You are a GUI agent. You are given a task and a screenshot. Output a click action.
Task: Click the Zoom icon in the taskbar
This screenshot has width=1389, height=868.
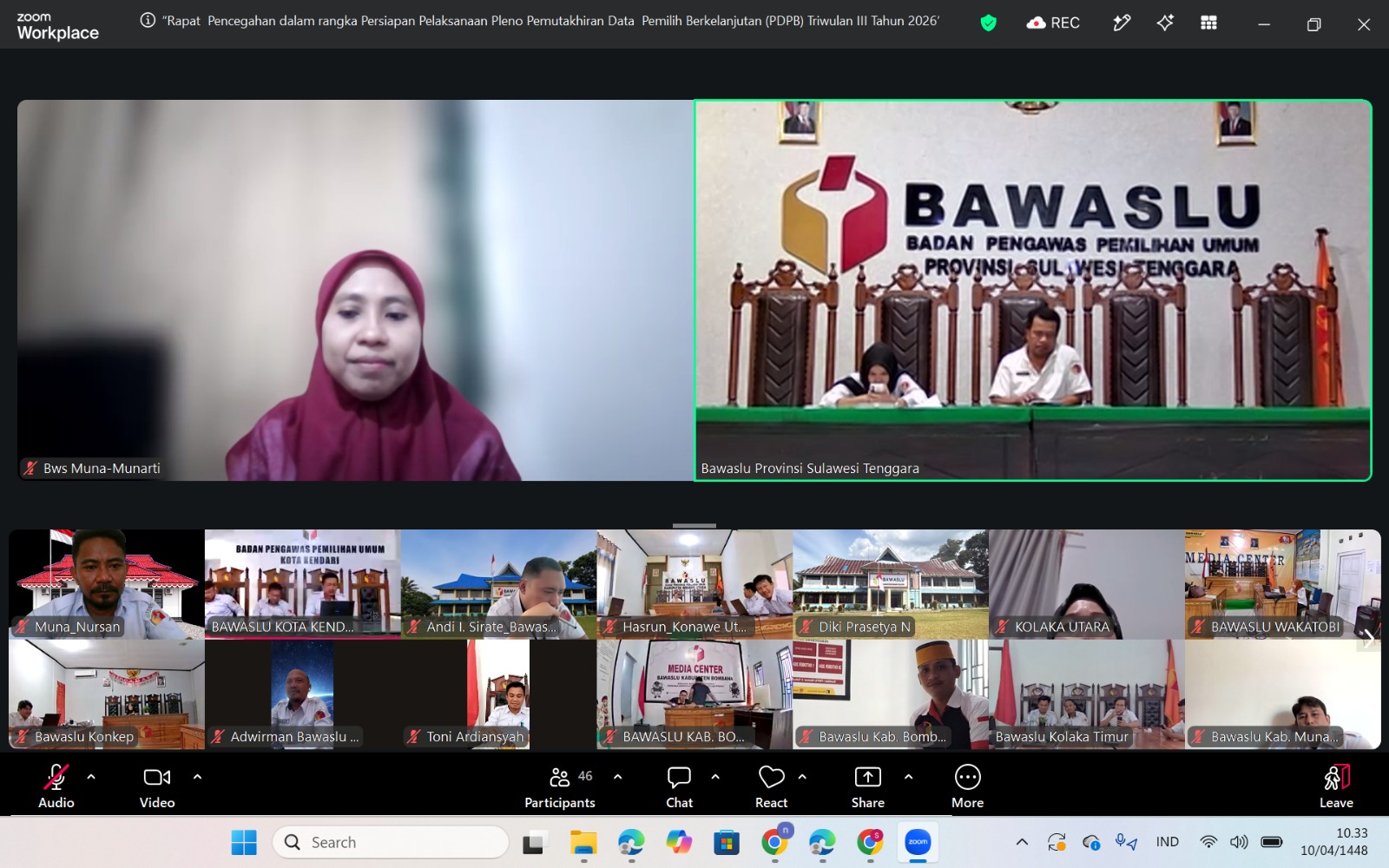click(x=918, y=842)
